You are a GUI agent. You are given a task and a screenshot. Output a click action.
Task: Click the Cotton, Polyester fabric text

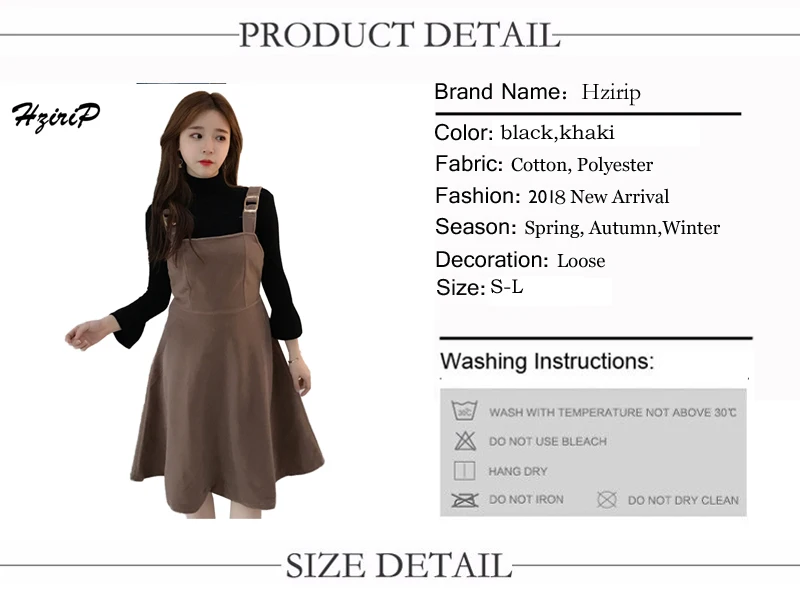coord(582,165)
